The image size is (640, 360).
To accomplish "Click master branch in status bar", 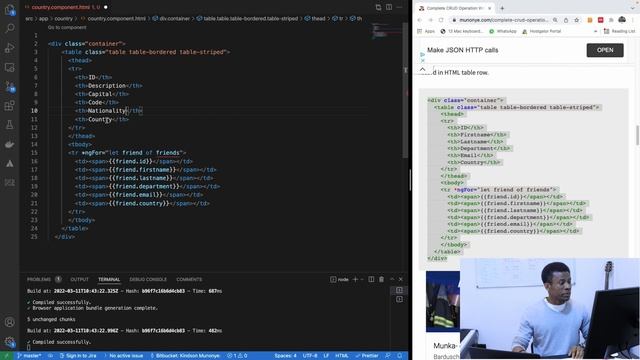I will [29, 356].
